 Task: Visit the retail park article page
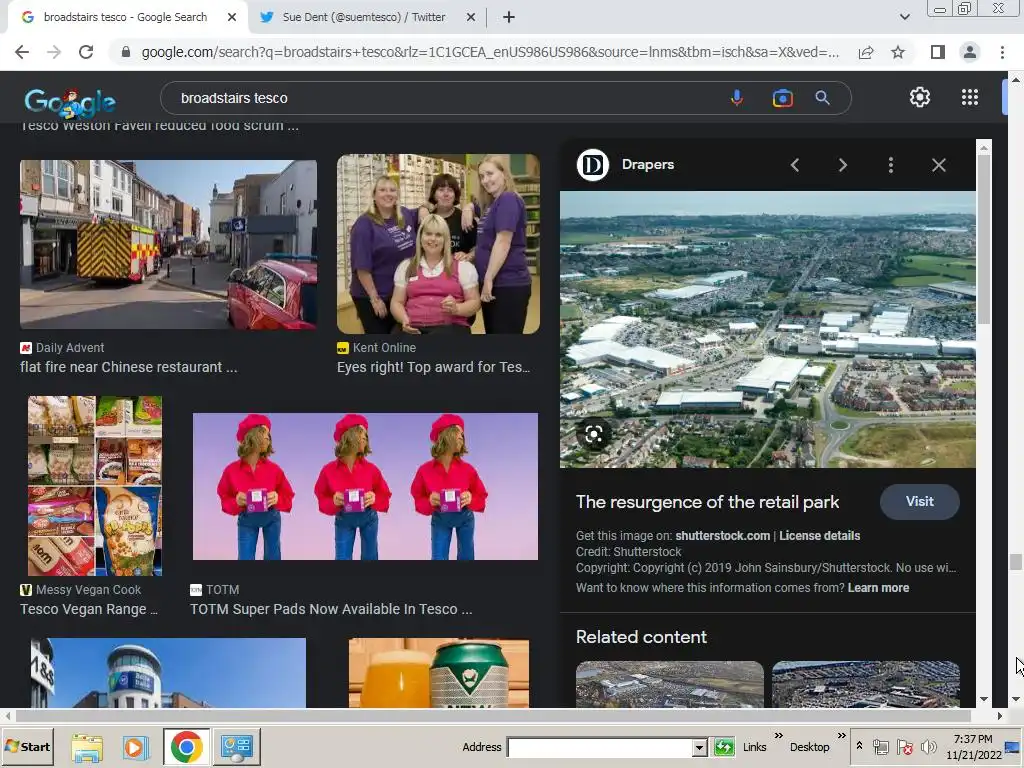click(920, 502)
